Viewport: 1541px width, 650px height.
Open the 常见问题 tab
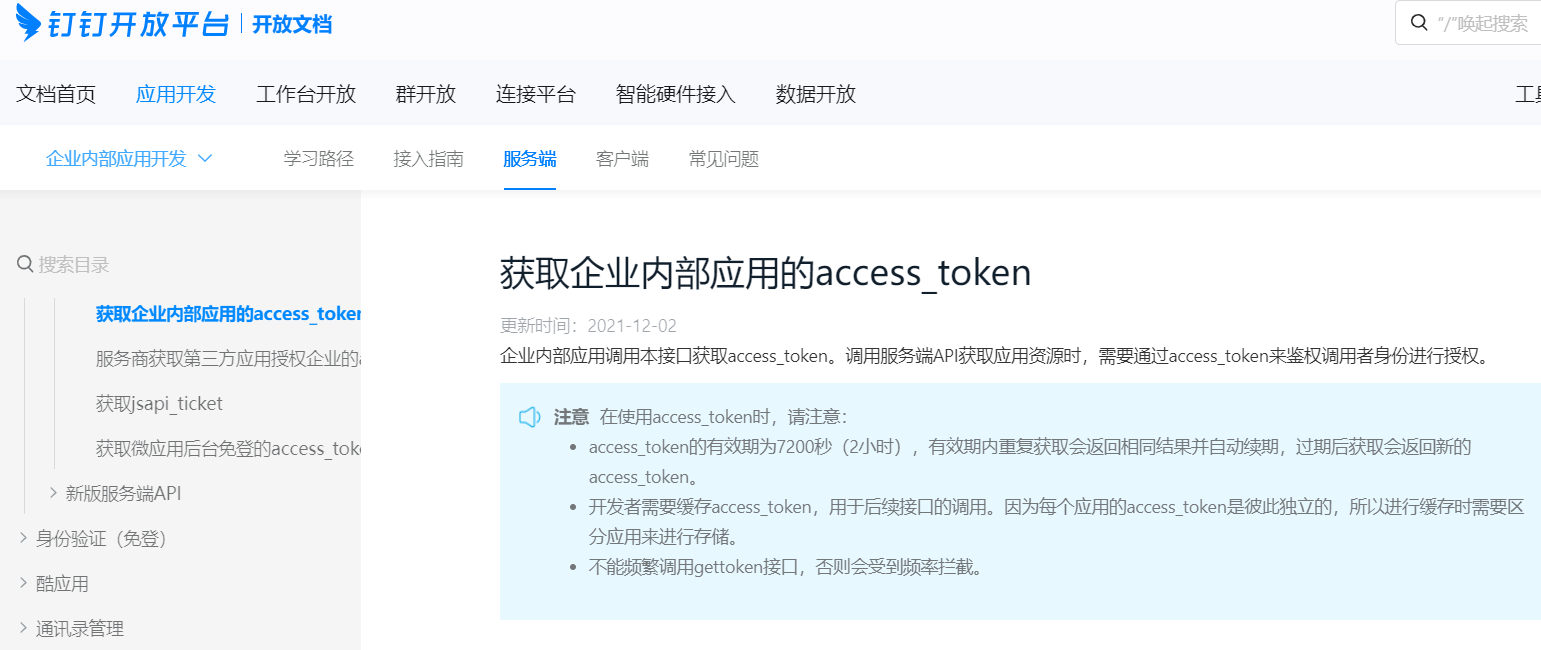pyautogui.click(x=724, y=158)
